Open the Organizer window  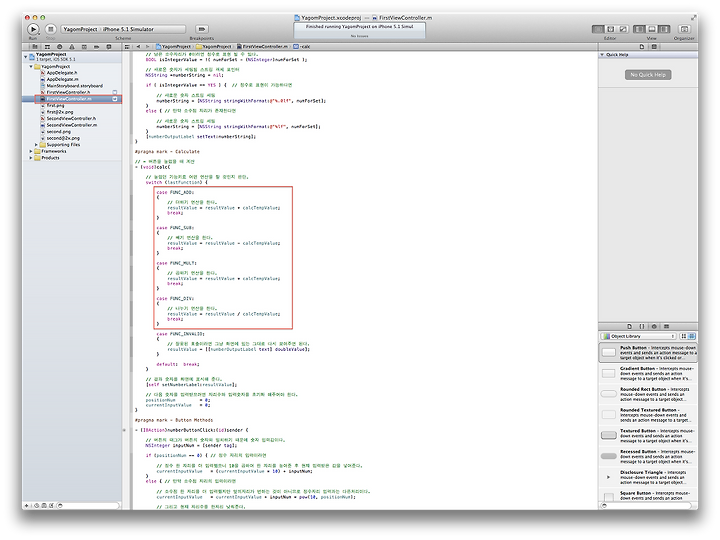tap(684, 29)
